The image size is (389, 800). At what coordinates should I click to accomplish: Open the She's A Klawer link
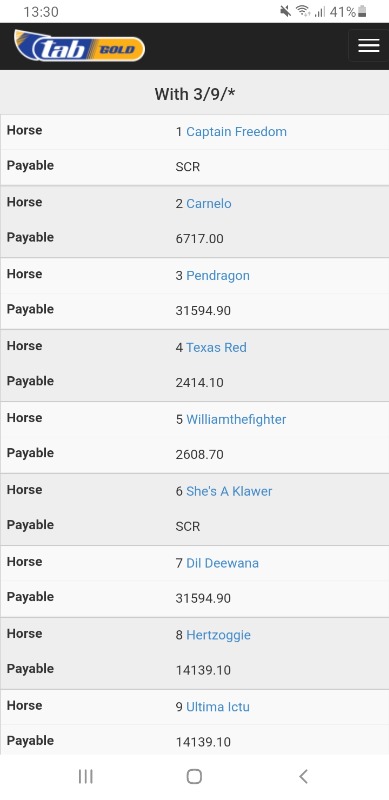click(x=229, y=491)
